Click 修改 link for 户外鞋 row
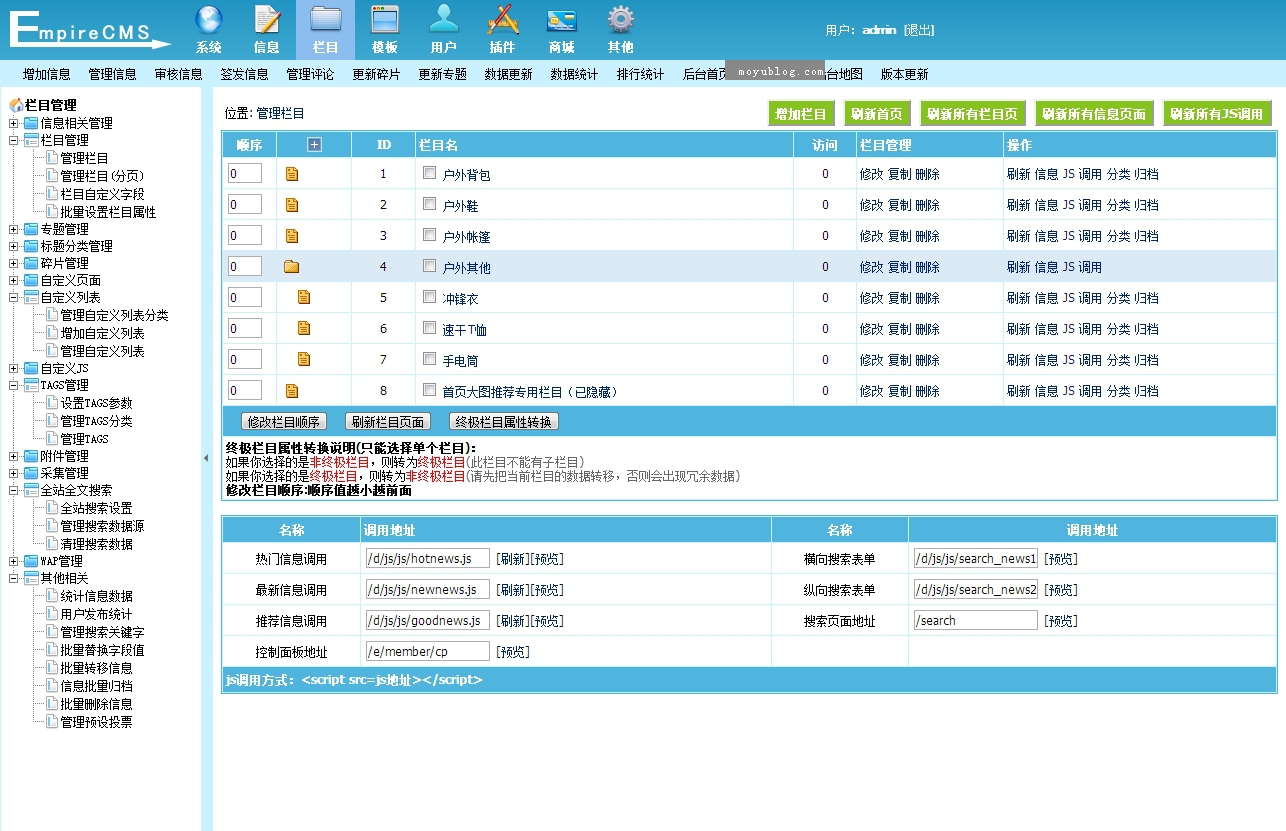 [x=872, y=205]
